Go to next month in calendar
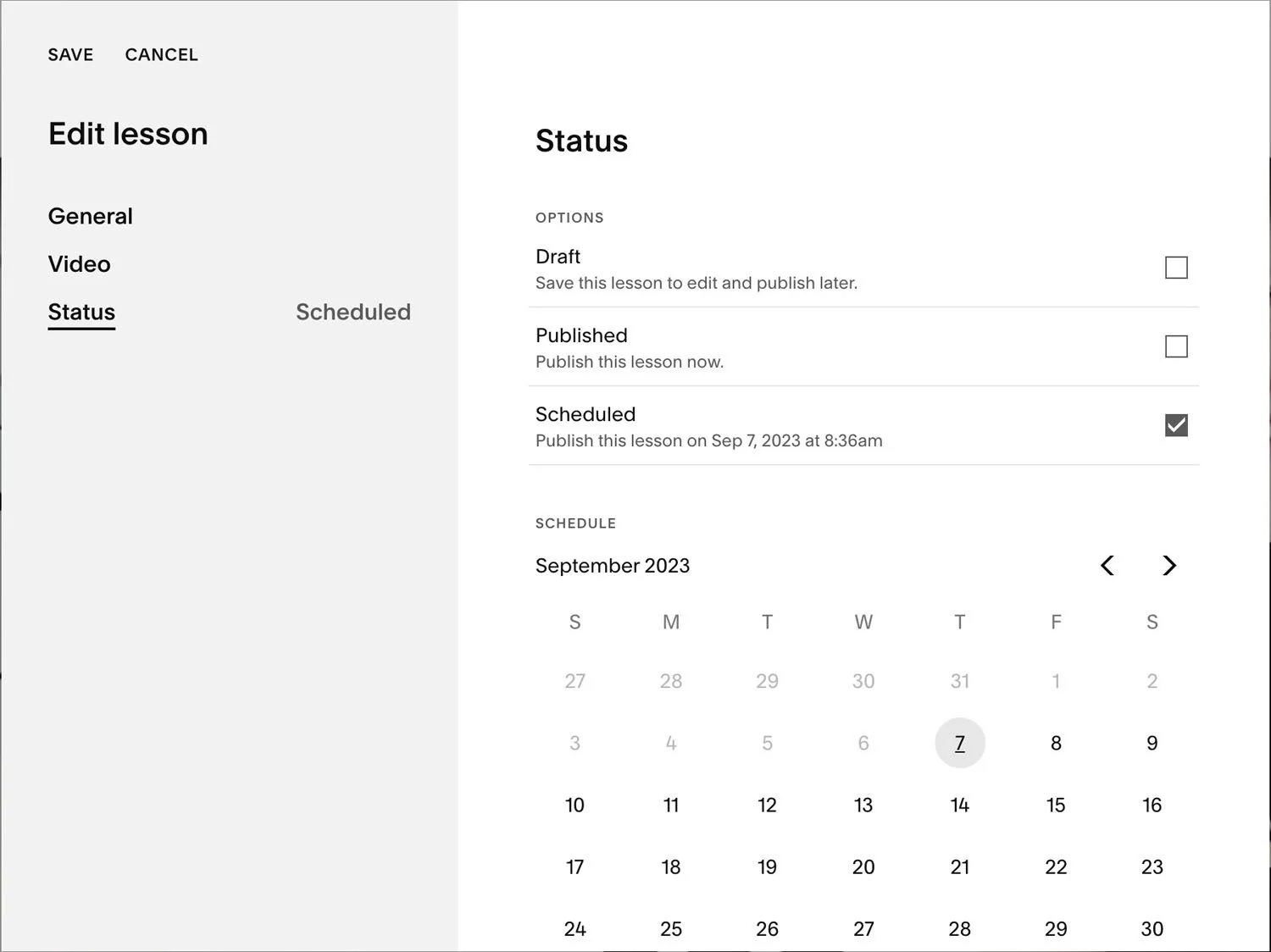Screen dimensions: 1271x952 pyautogui.click(x=1169, y=566)
